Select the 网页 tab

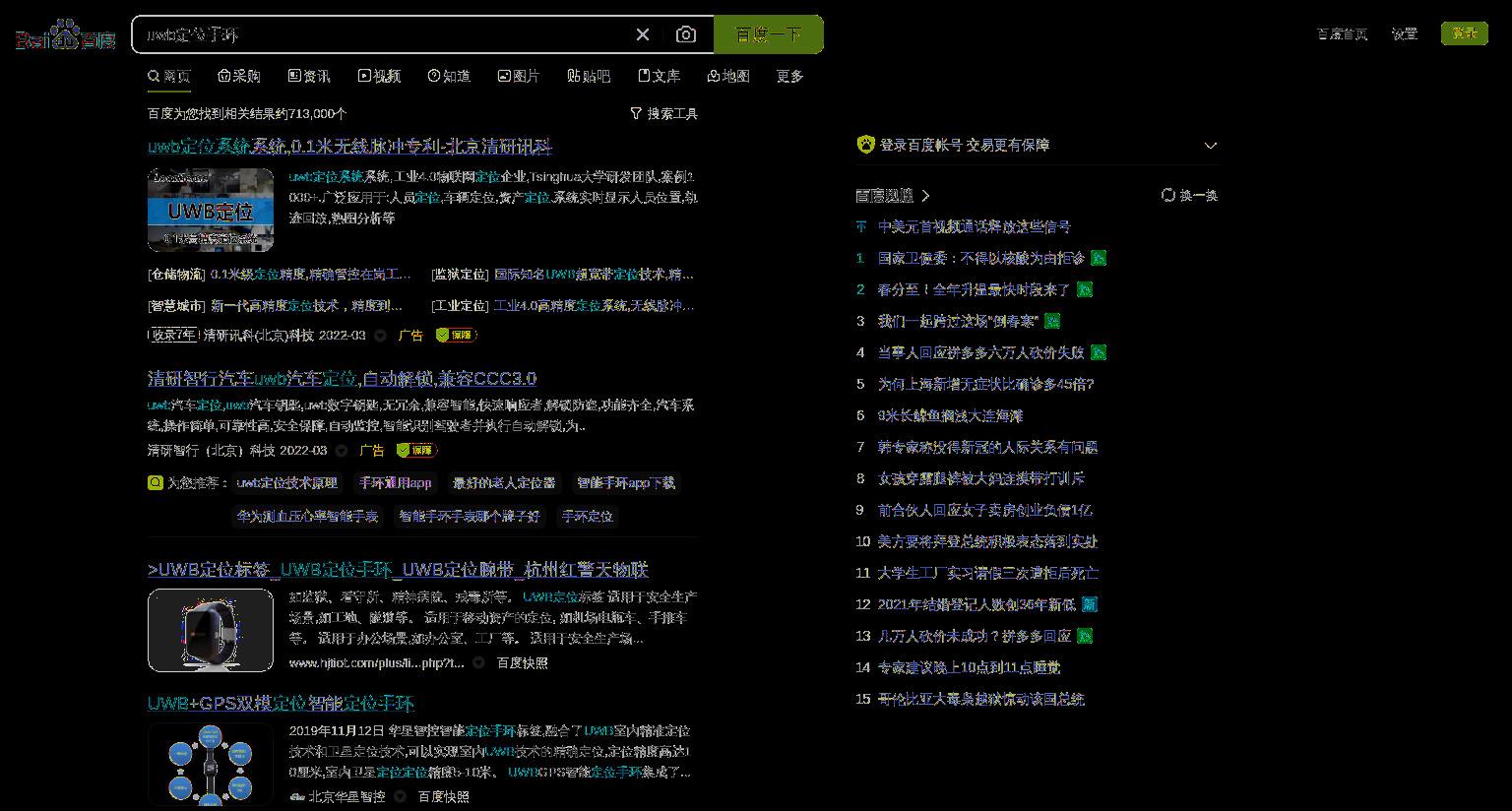pyautogui.click(x=169, y=76)
